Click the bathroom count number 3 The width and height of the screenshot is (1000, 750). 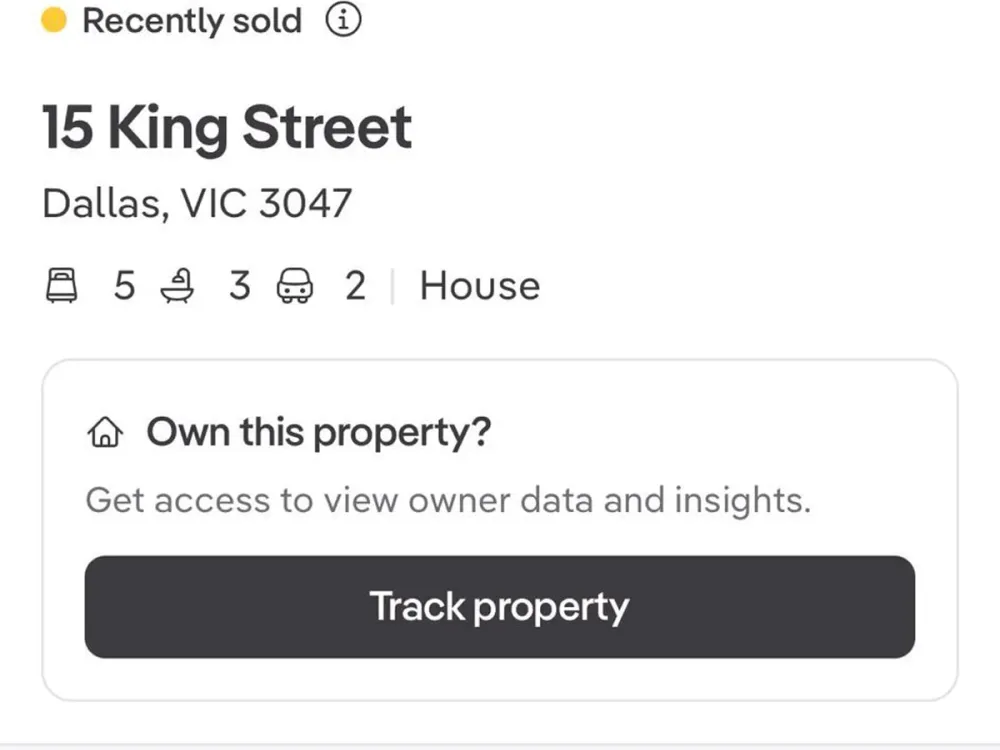click(239, 286)
